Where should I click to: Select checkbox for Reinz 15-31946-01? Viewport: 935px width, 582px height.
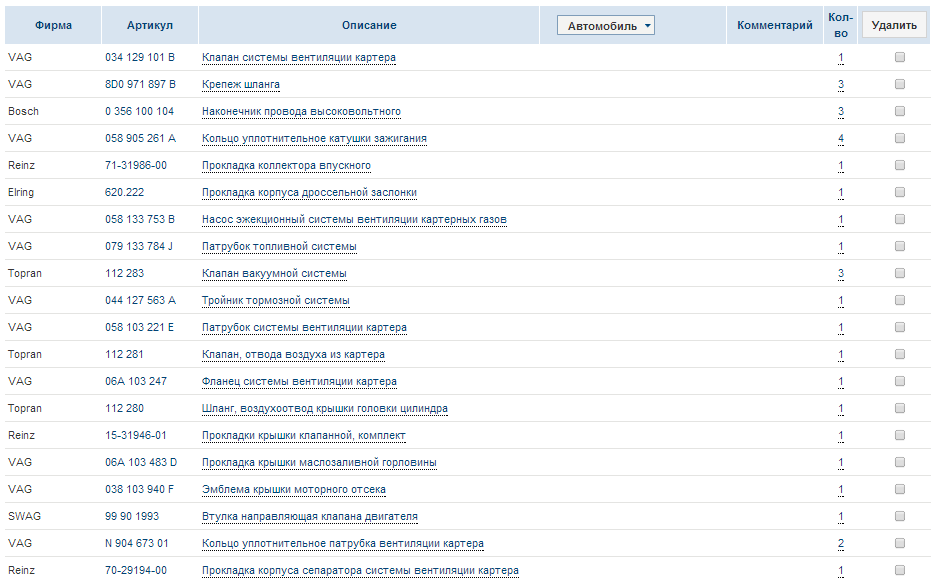(900, 435)
